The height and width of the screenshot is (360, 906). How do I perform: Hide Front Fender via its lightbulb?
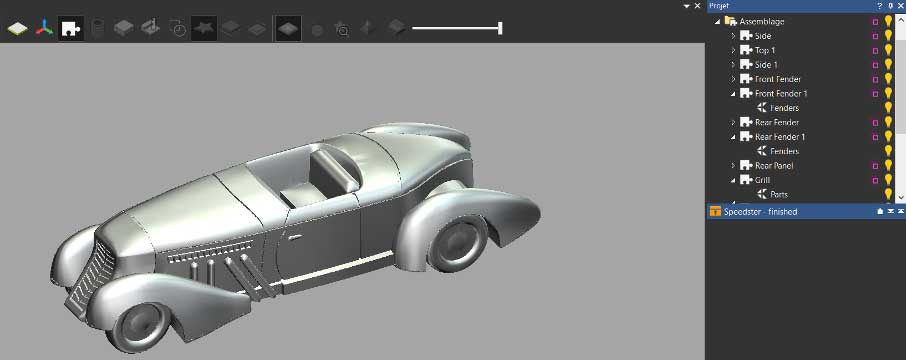pos(888,79)
